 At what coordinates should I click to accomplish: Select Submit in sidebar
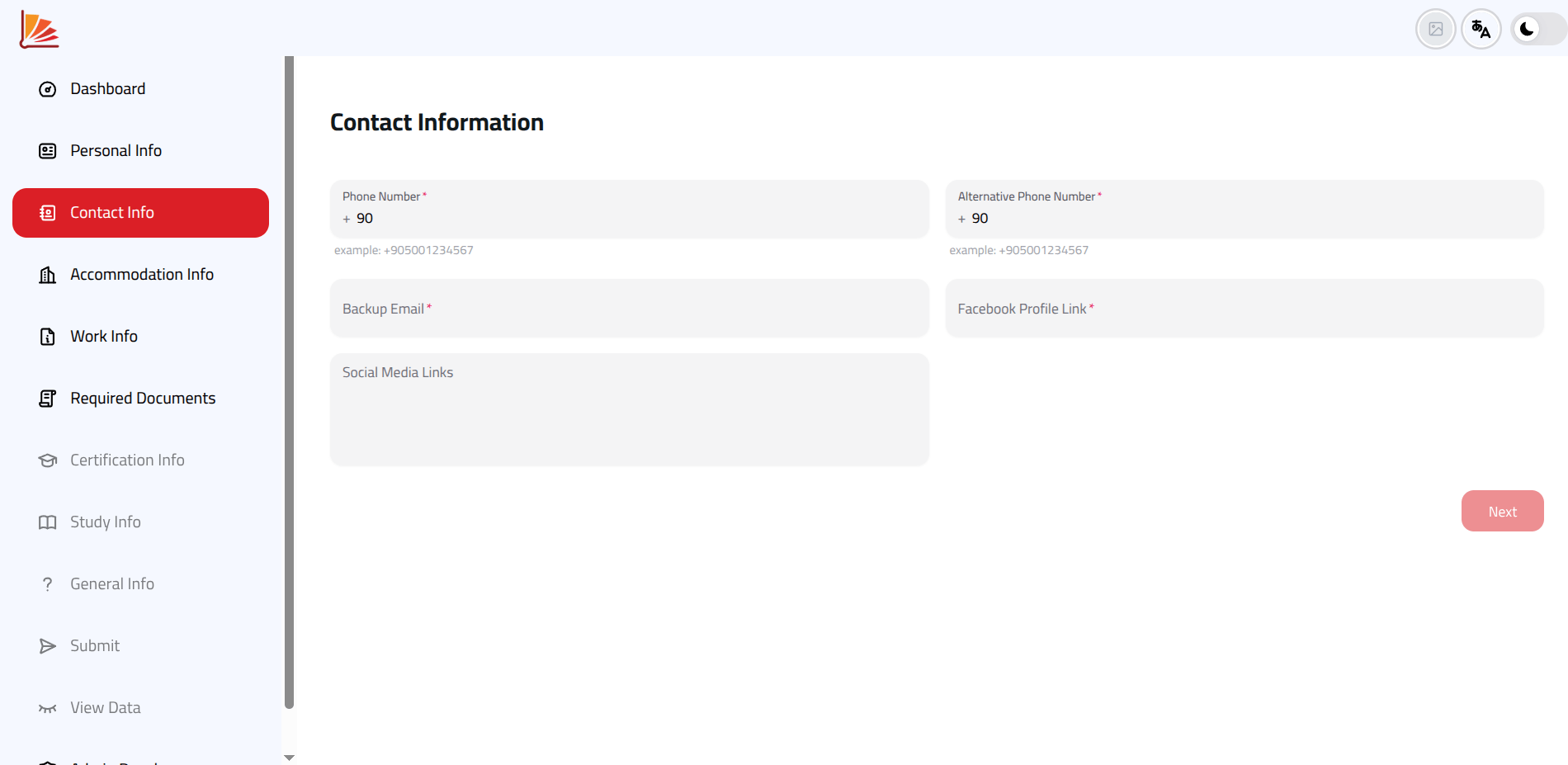pos(140,646)
